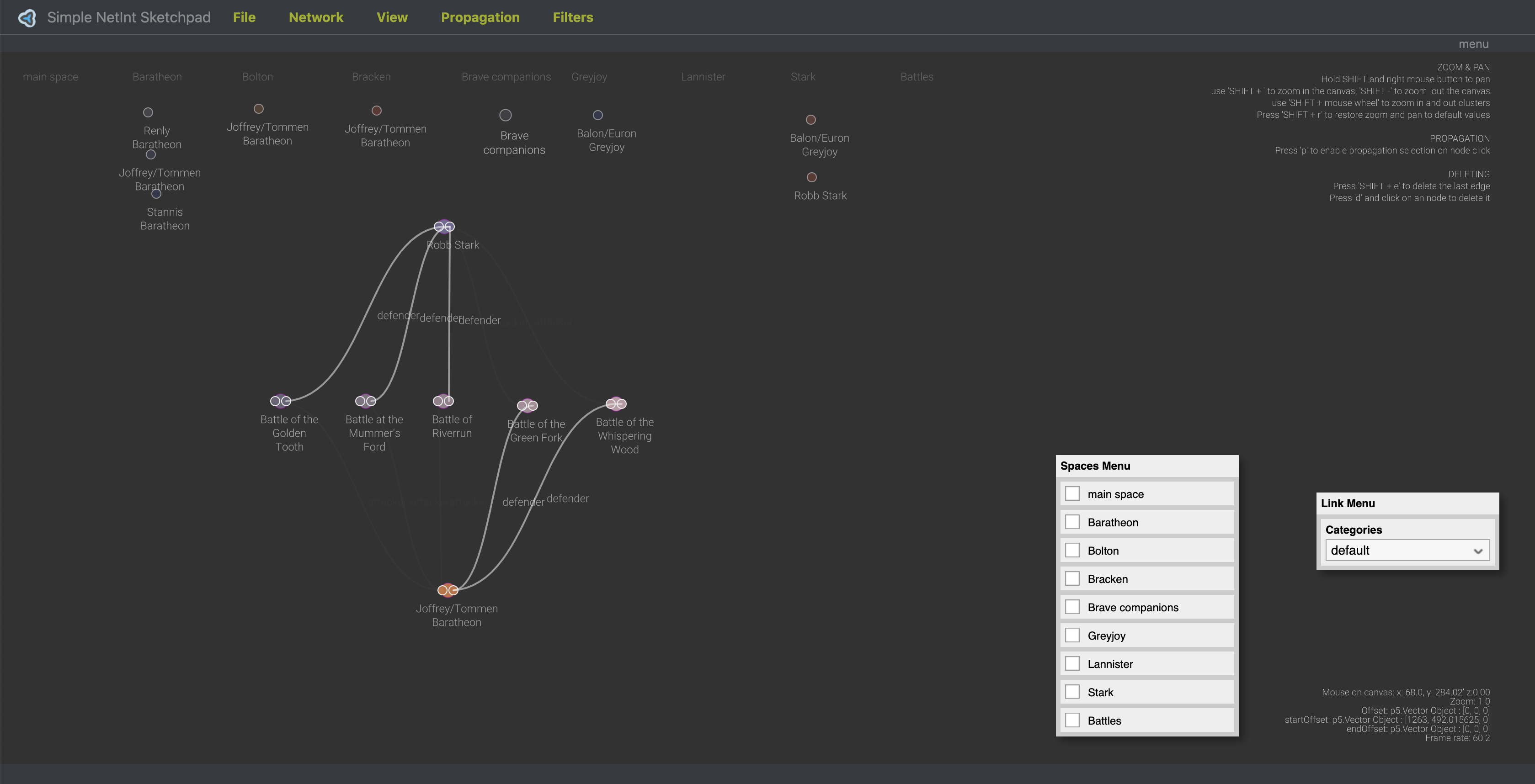Click the orange Joffrey/Tommen Baratheon node at the bottom

(448, 590)
